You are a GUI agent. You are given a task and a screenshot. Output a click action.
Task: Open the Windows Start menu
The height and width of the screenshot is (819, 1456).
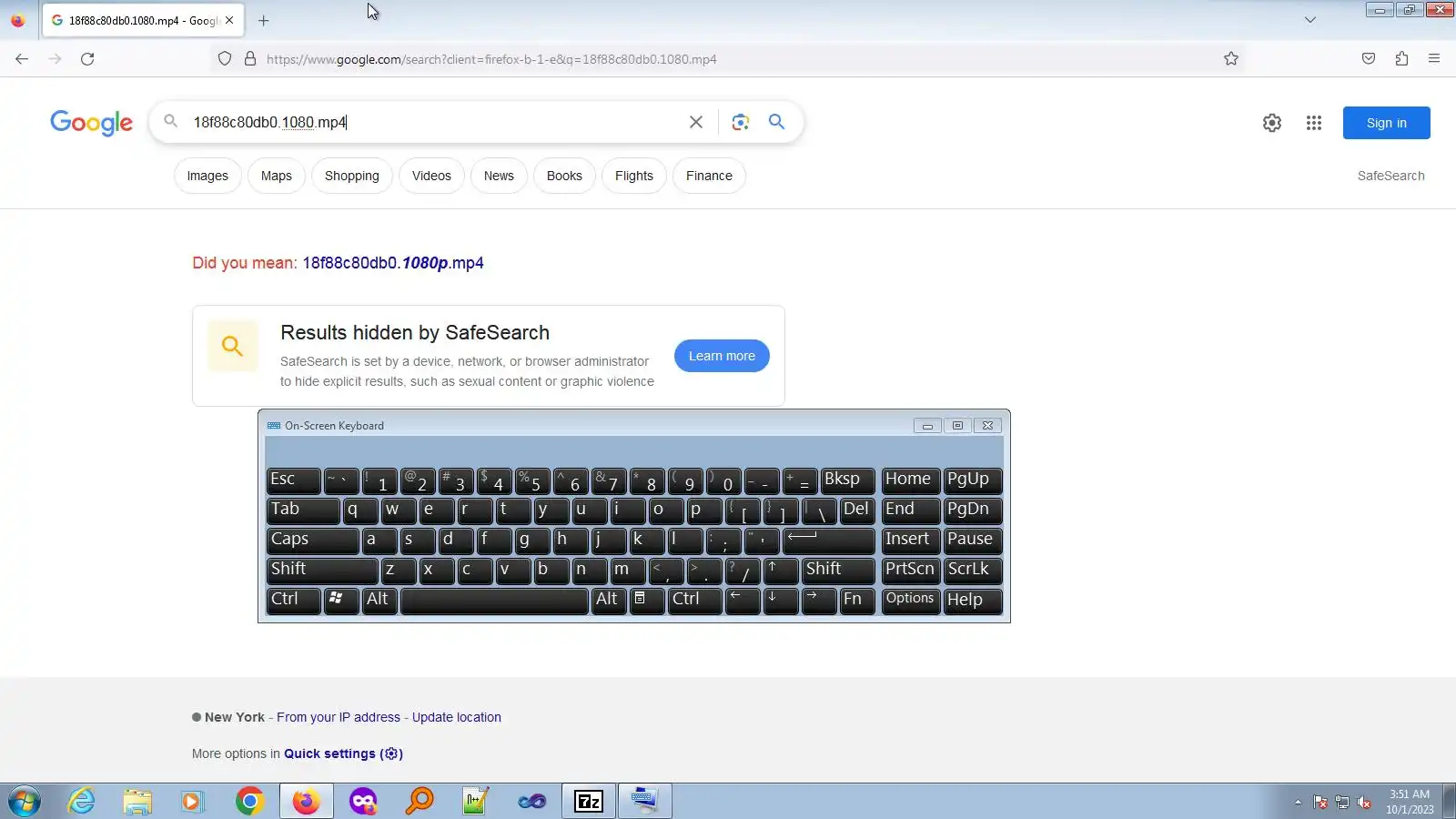[x=25, y=802]
